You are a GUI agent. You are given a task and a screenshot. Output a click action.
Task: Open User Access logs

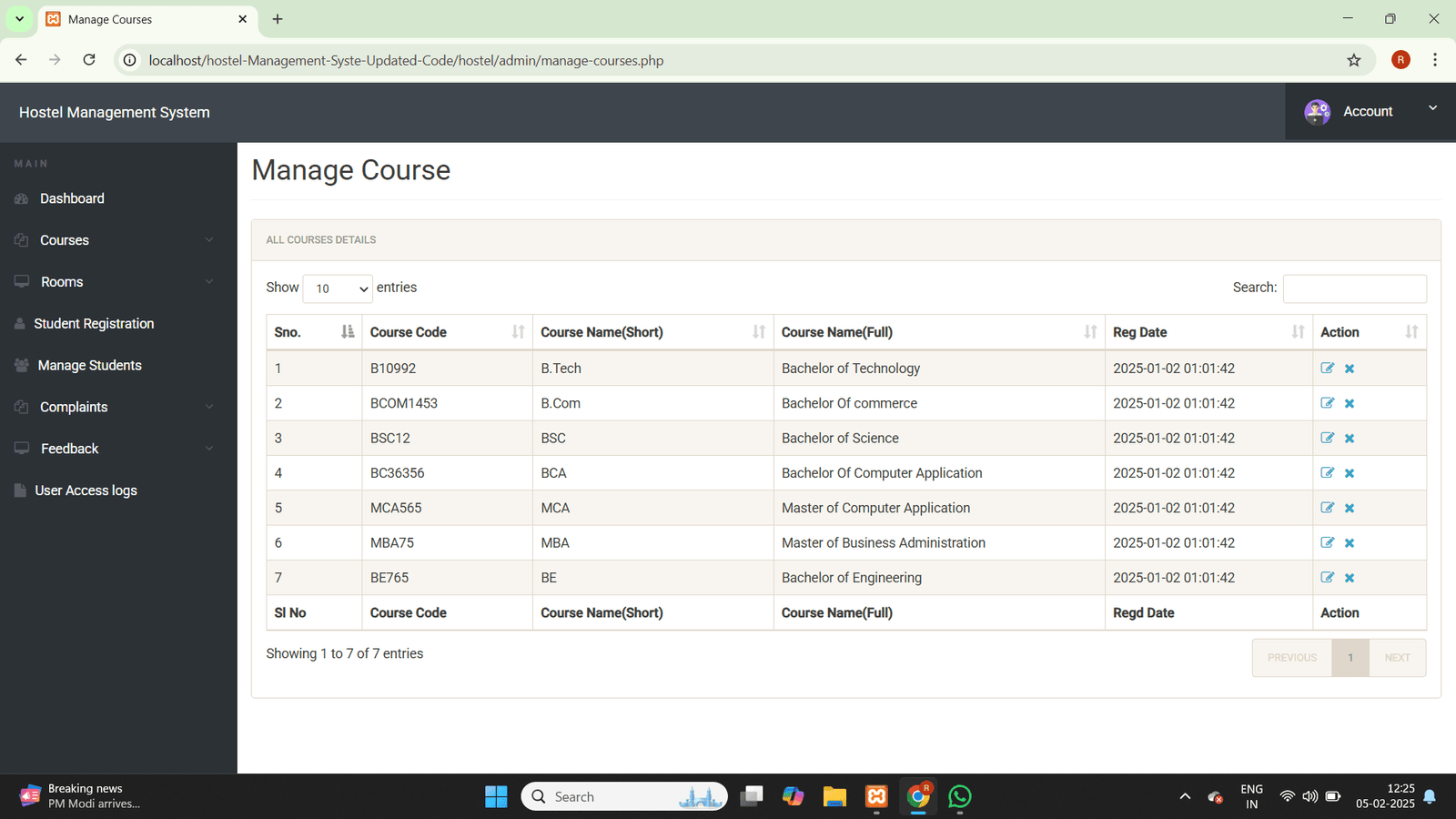[x=86, y=490]
